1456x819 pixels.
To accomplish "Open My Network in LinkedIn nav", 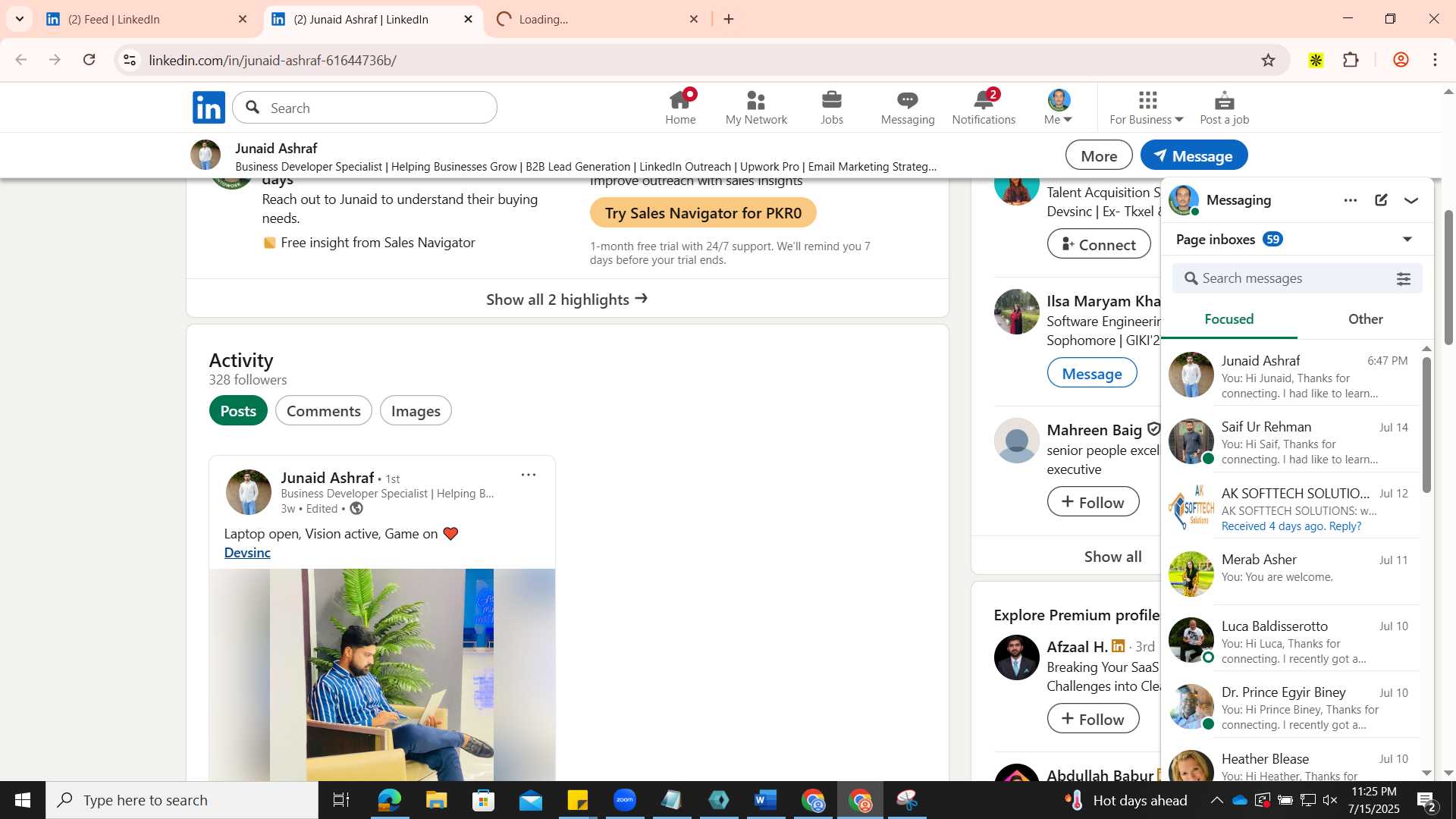I will click(x=756, y=107).
